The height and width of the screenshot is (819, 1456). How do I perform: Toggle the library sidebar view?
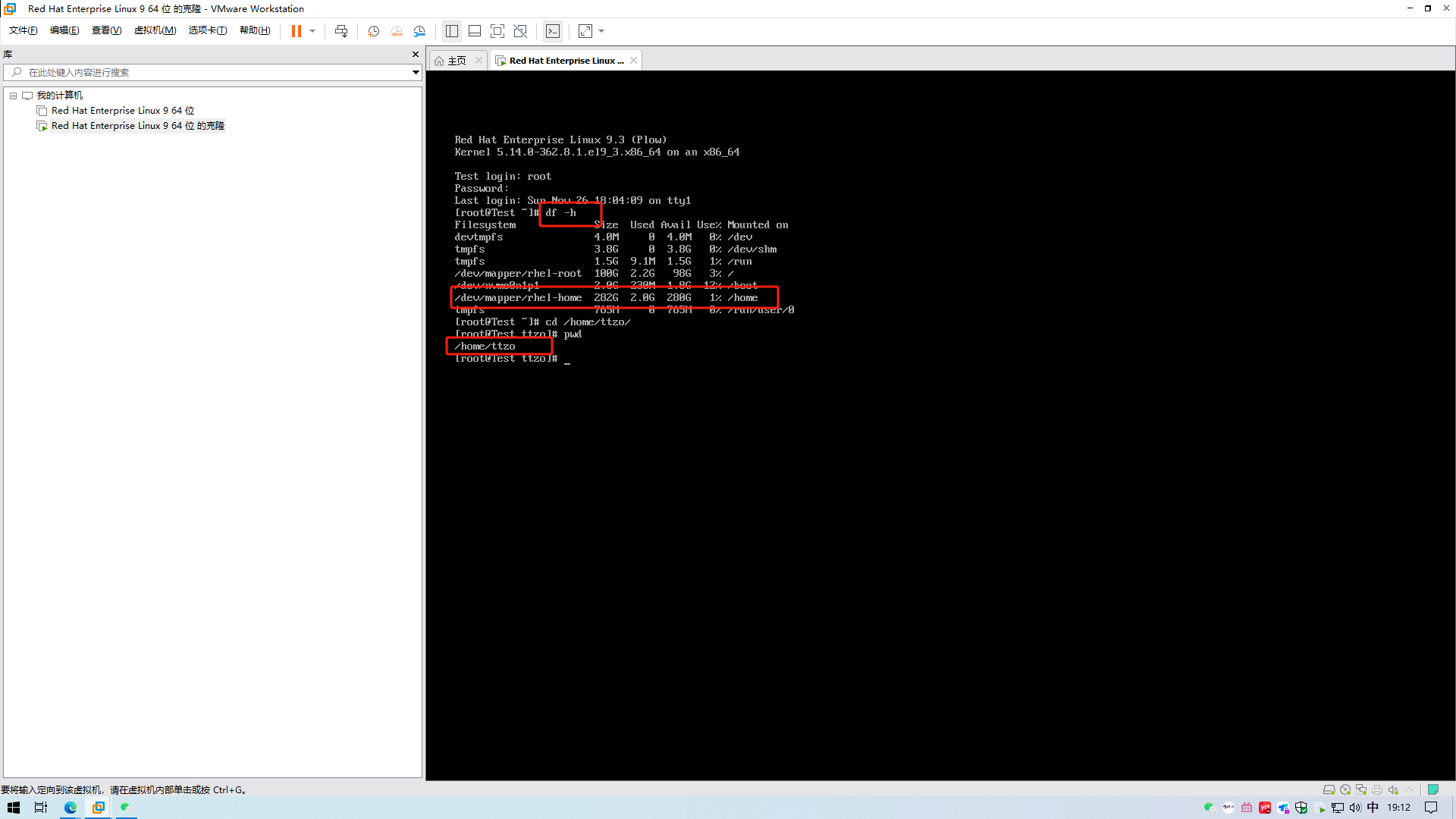(452, 31)
